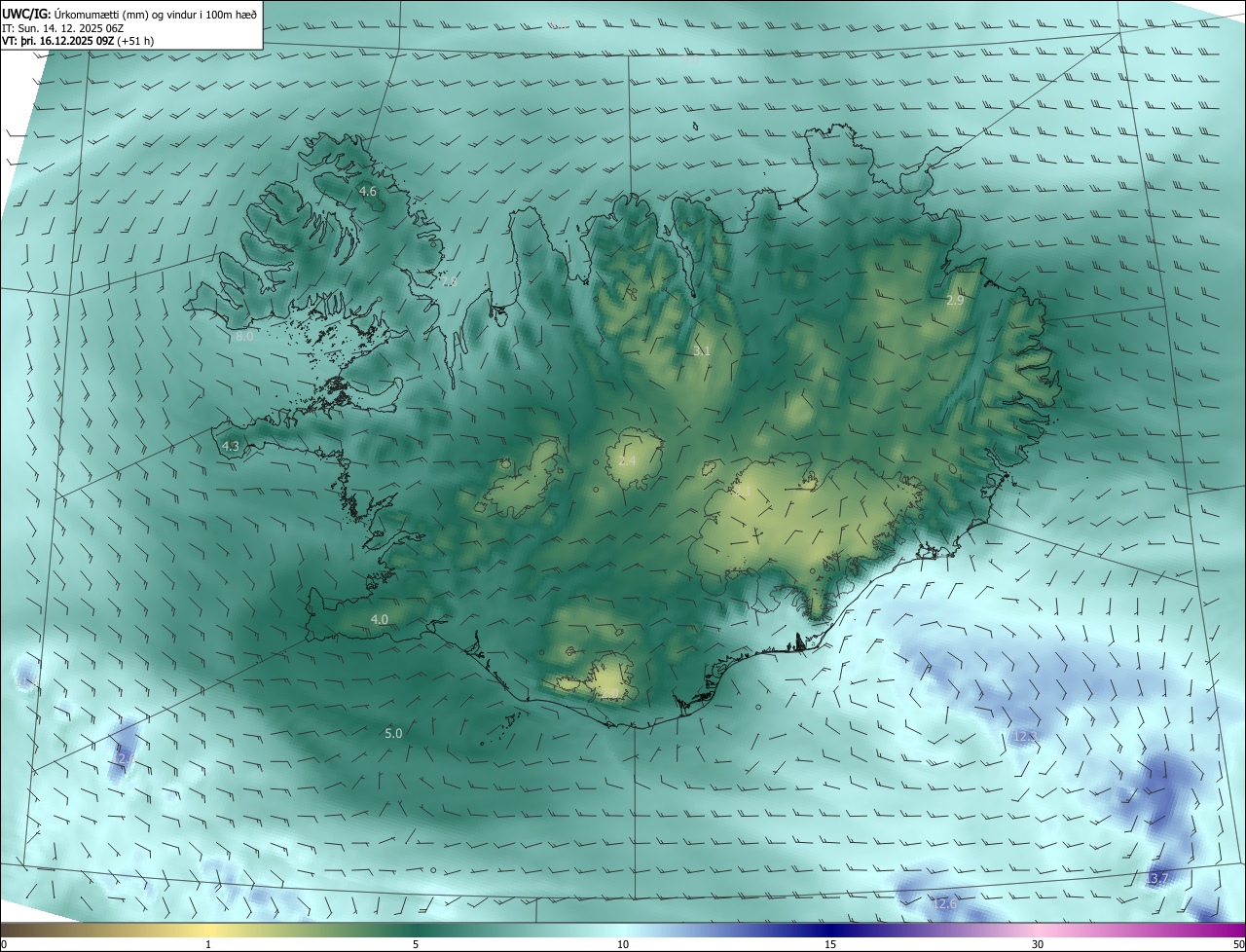Click the 50 tick on the color scale
The height and width of the screenshot is (952, 1246).
(x=1238, y=944)
